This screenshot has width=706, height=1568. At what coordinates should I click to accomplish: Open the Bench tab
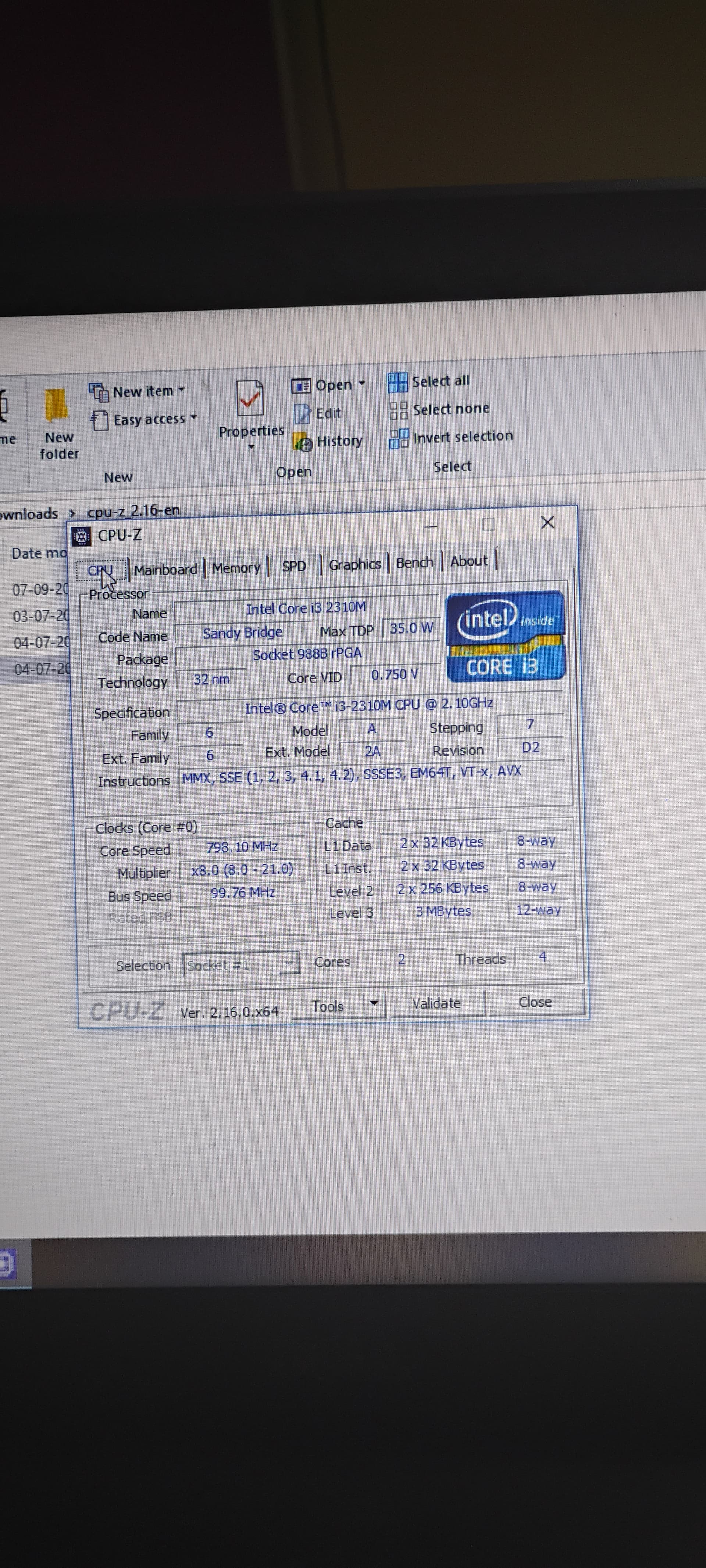pyautogui.click(x=414, y=563)
